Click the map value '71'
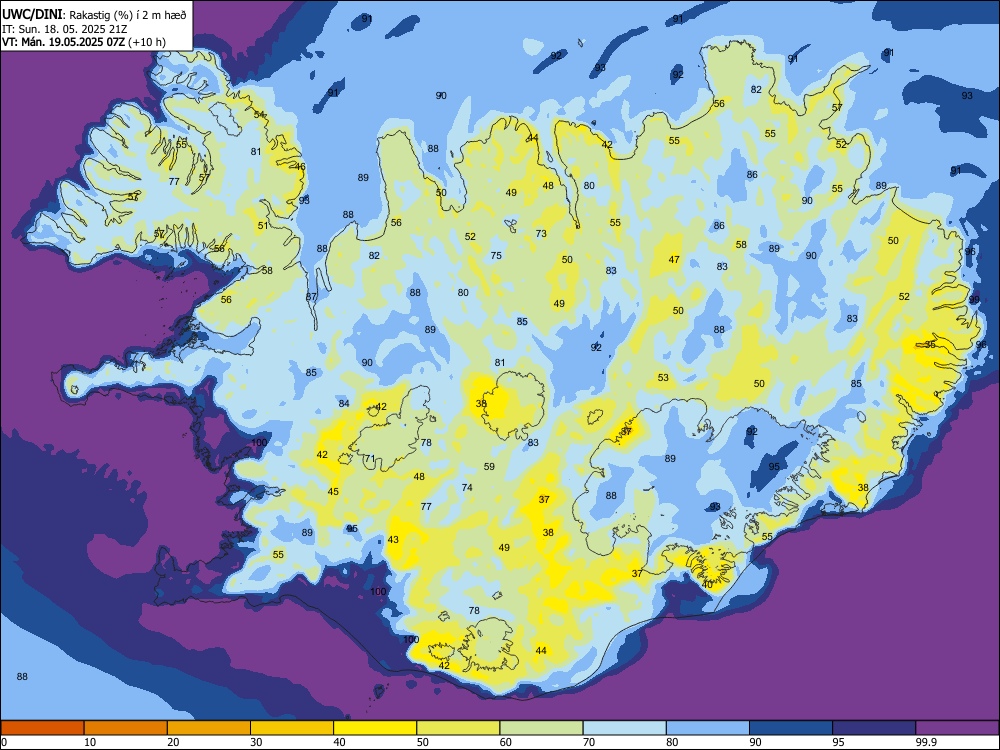Image resolution: width=1000 pixels, height=750 pixels. [x=369, y=458]
